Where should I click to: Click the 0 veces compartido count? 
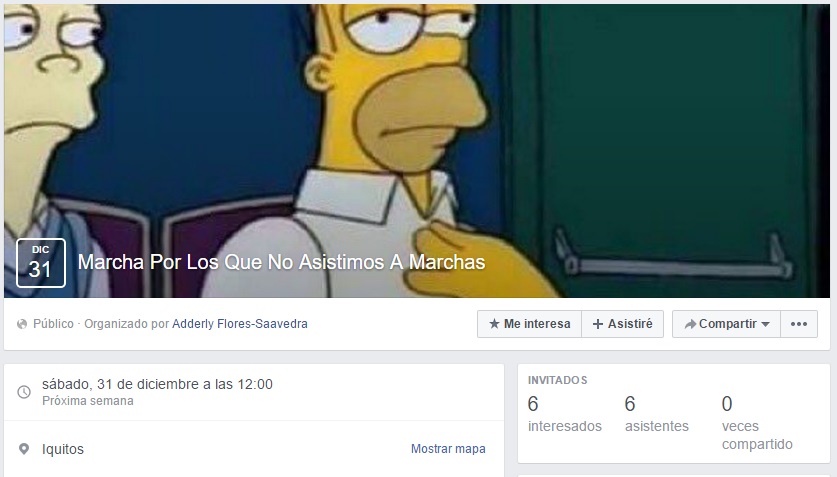[757, 423]
